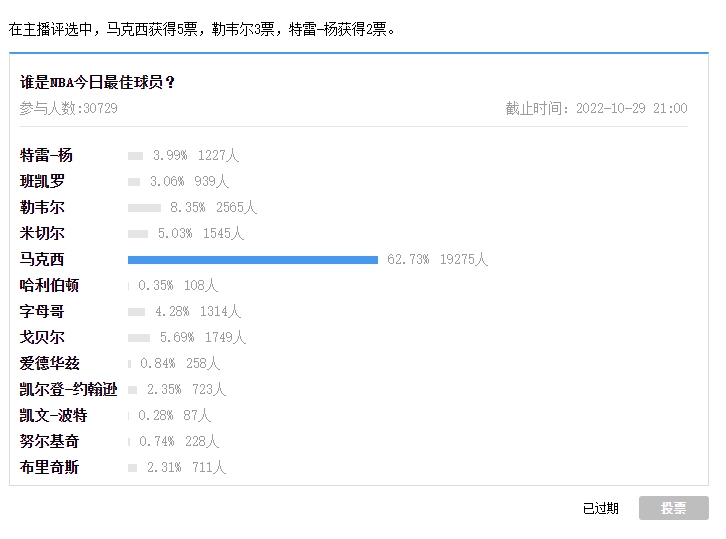Click the 特雷-杨 poll option

(x=46, y=155)
